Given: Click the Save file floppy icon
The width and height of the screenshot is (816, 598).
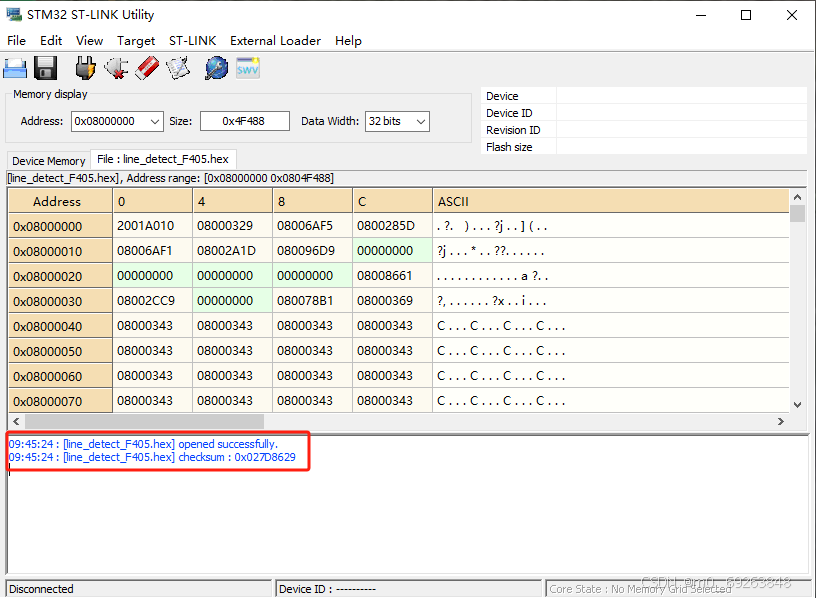Looking at the screenshot, I should (45, 68).
